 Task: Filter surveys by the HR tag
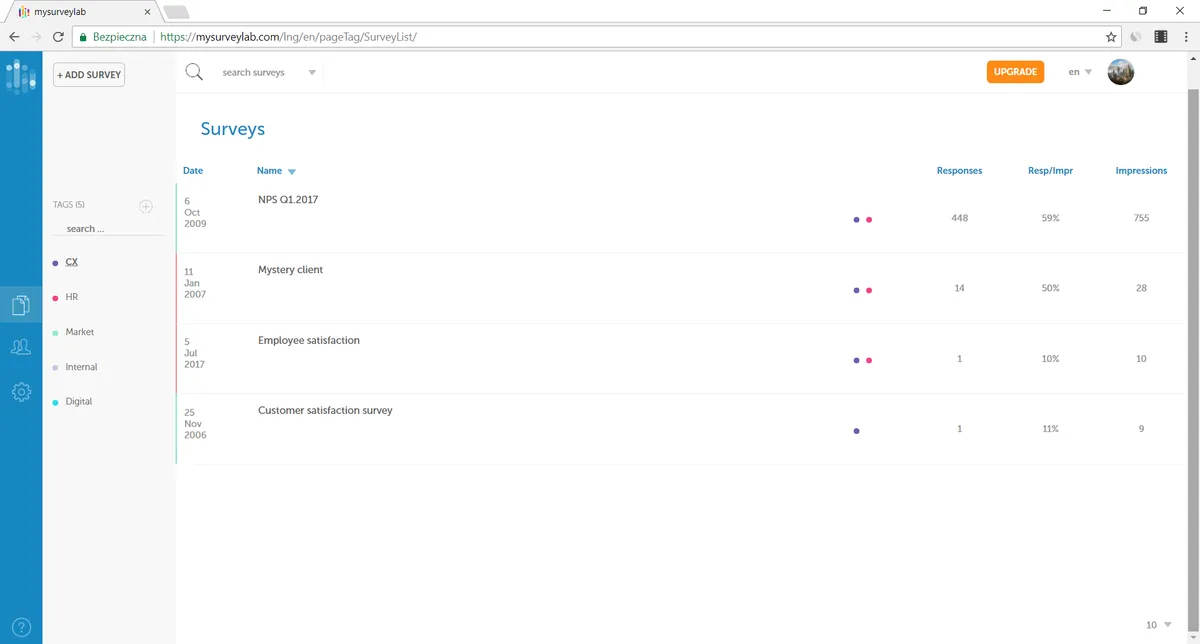click(x=72, y=297)
